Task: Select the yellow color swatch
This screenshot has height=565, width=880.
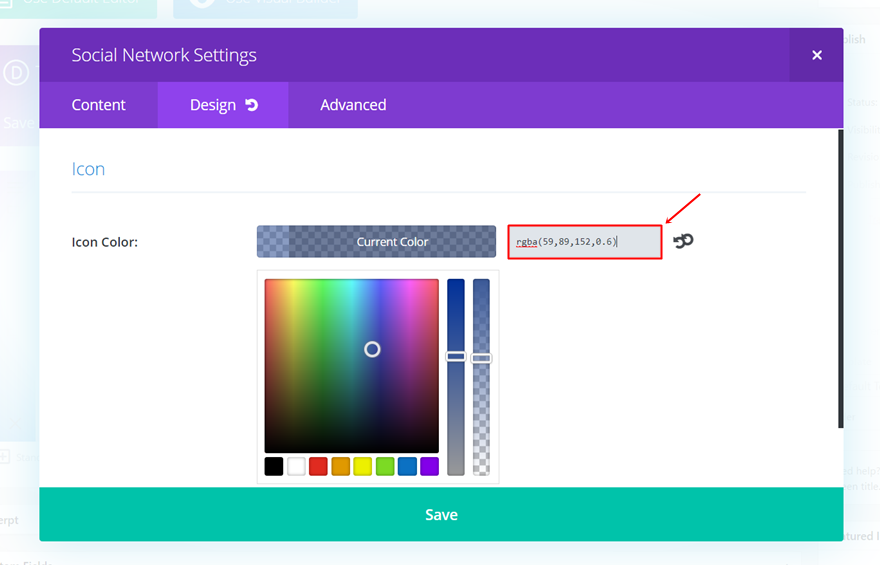Action: [363, 466]
